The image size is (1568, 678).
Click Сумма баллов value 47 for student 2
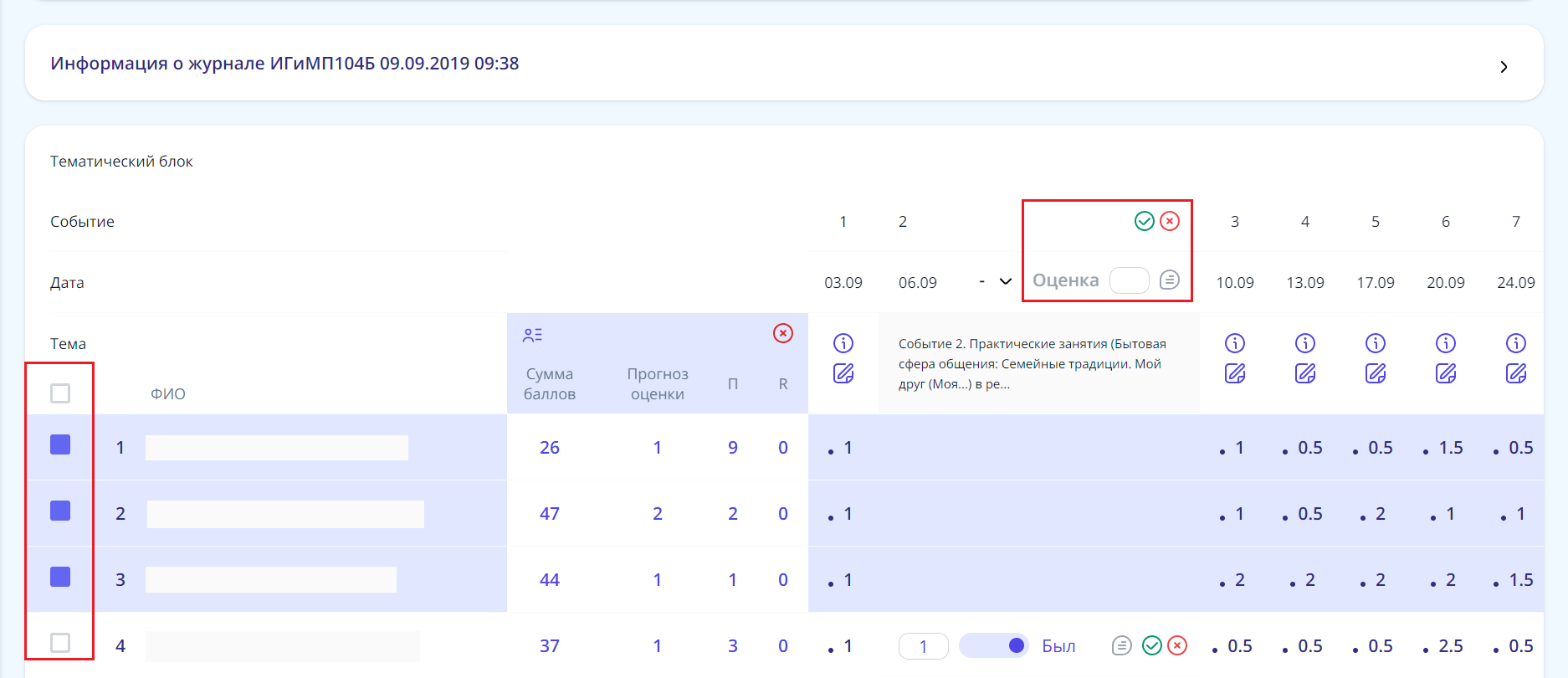tap(550, 514)
